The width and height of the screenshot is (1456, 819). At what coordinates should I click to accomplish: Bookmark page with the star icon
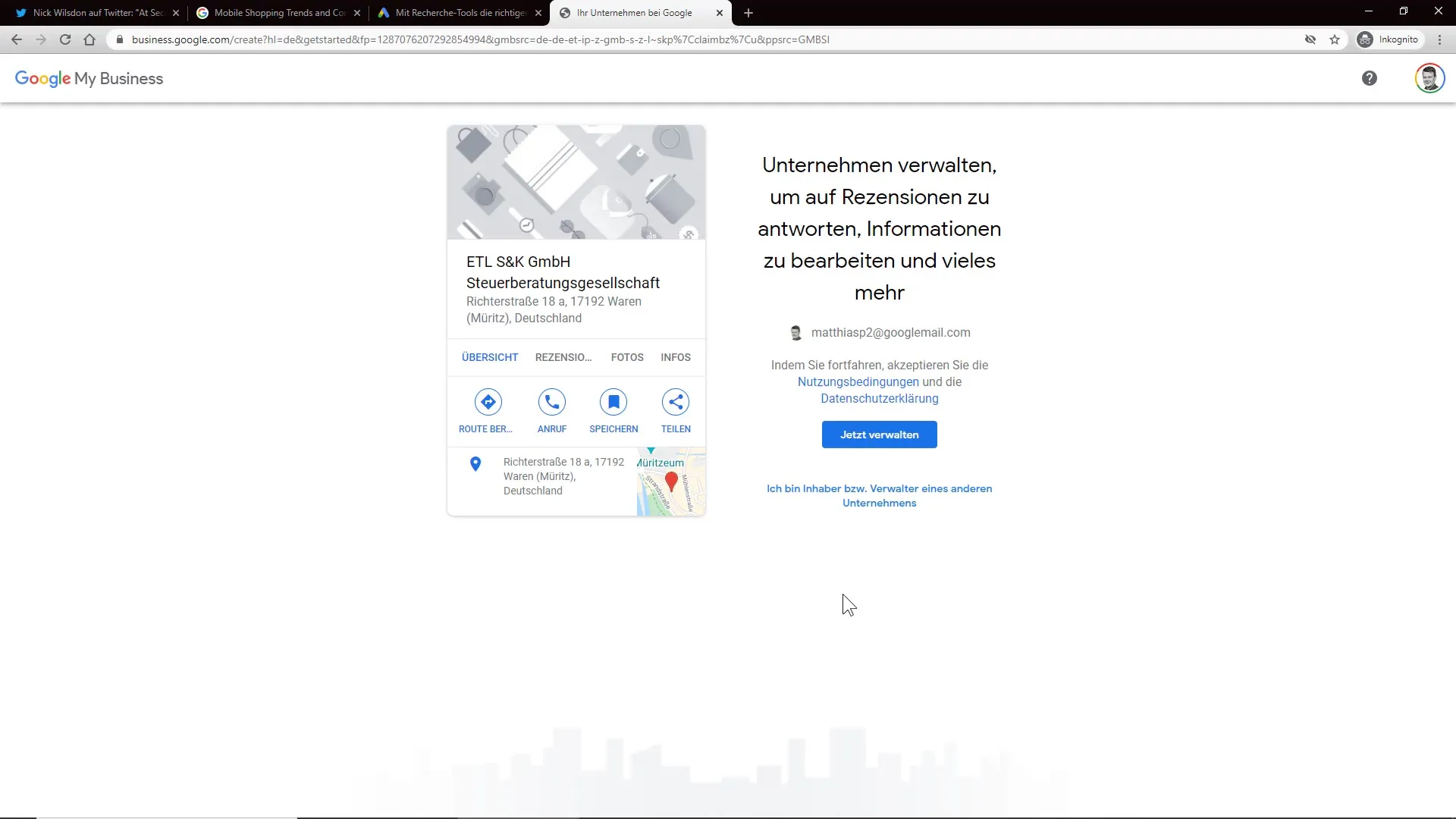coord(1335,39)
